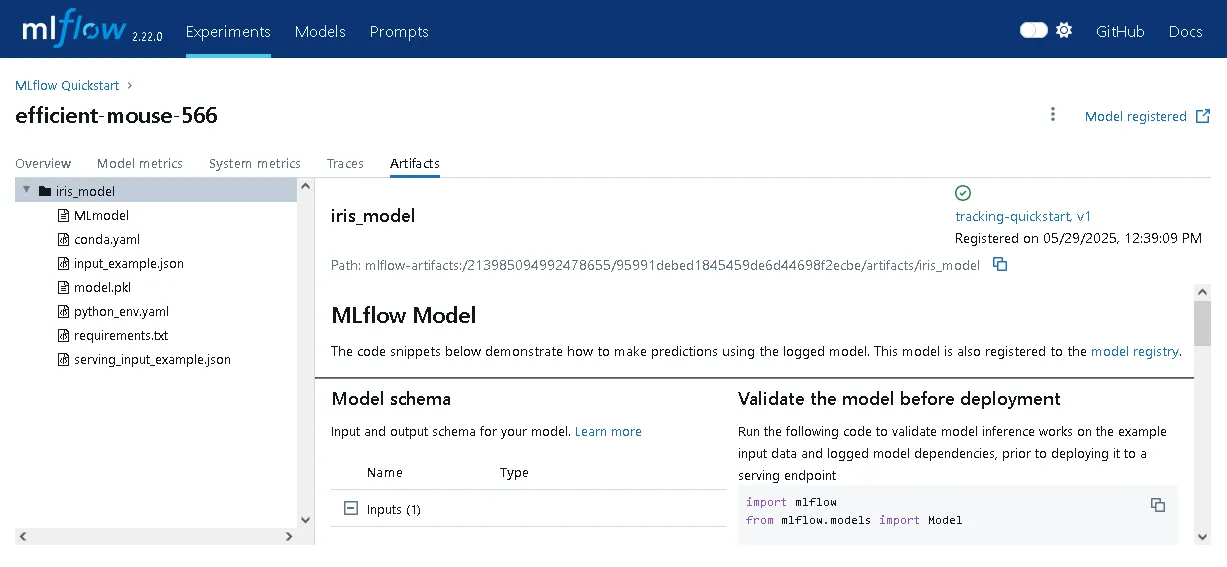The width and height of the screenshot is (1227, 567).
Task: Click the file tree scroll-right arrow
Action: coord(290,537)
